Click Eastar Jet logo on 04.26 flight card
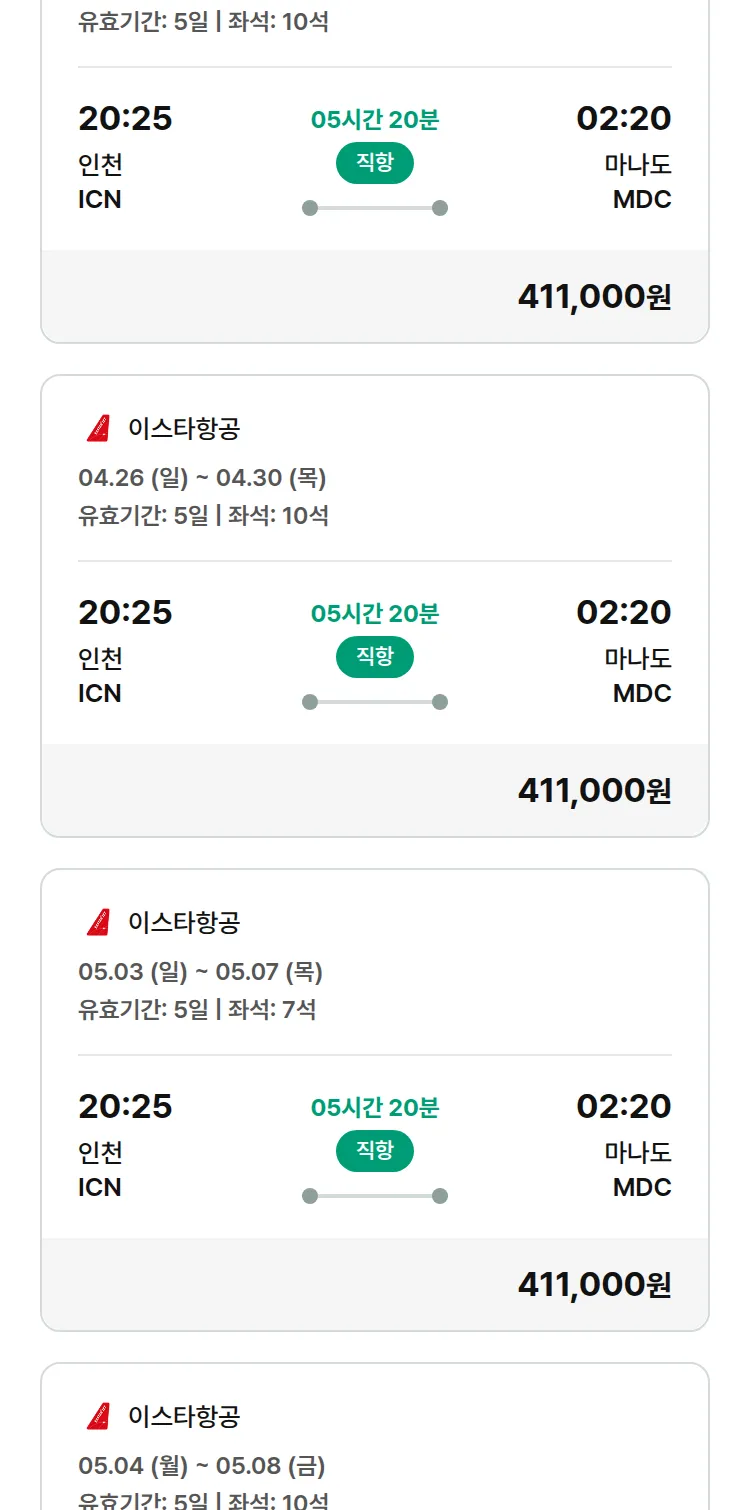The image size is (750, 1510). [98, 429]
